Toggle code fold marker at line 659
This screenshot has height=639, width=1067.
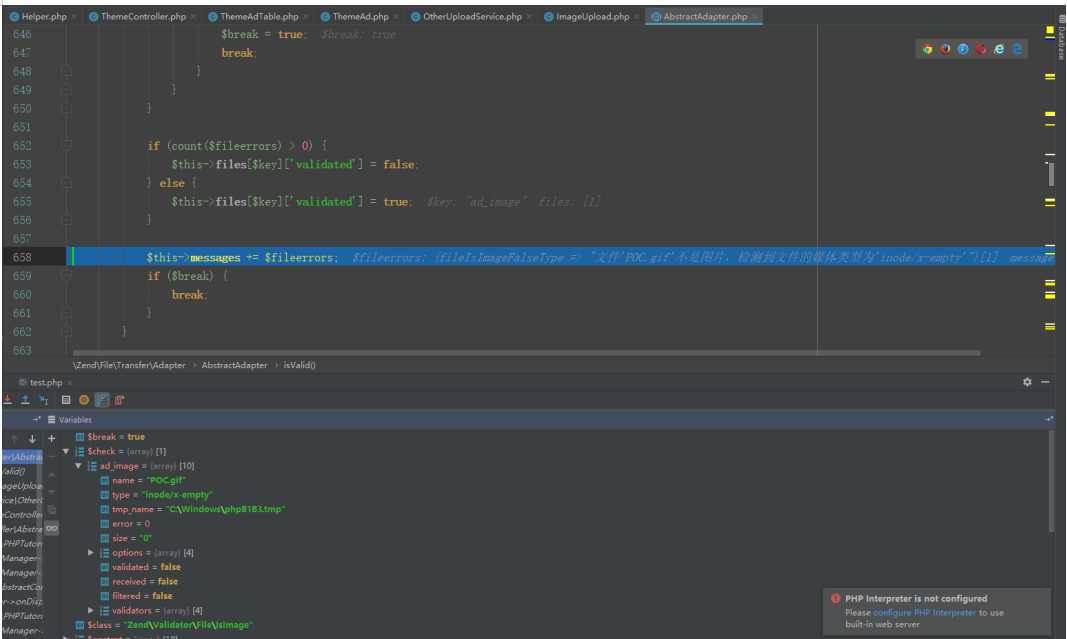[x=66, y=276]
